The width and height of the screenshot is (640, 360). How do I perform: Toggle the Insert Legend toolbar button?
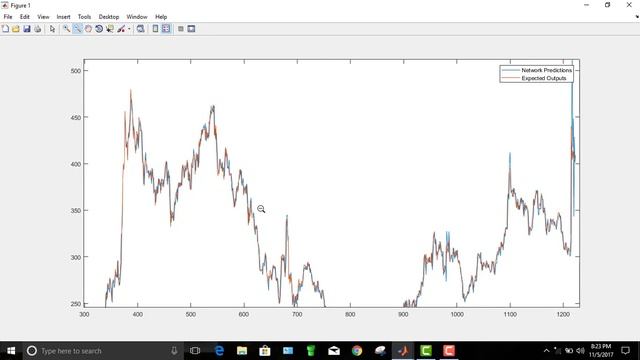click(x=166, y=29)
